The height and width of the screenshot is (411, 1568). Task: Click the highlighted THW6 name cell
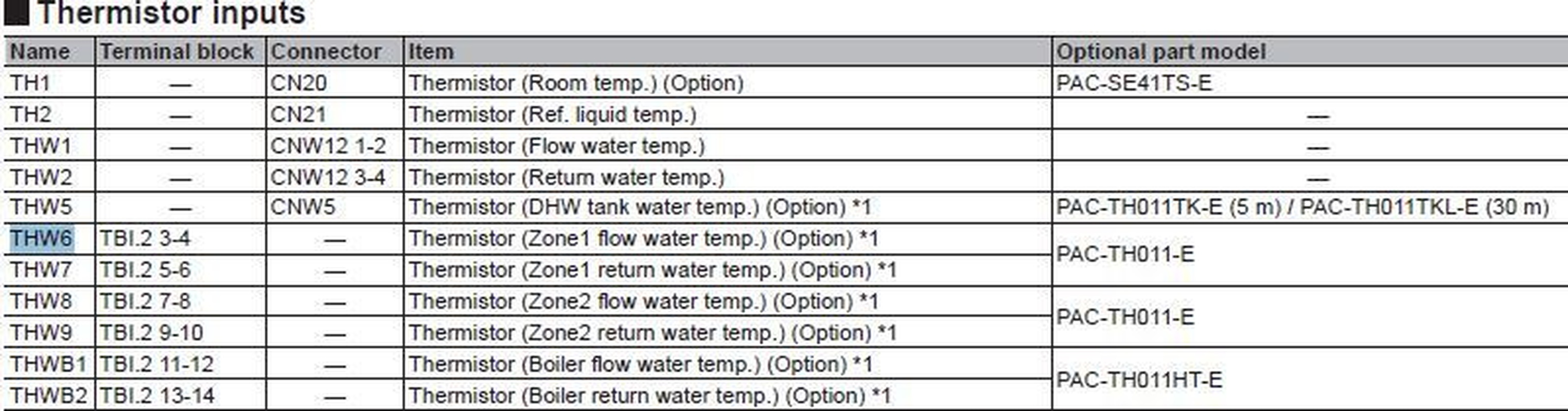41,238
